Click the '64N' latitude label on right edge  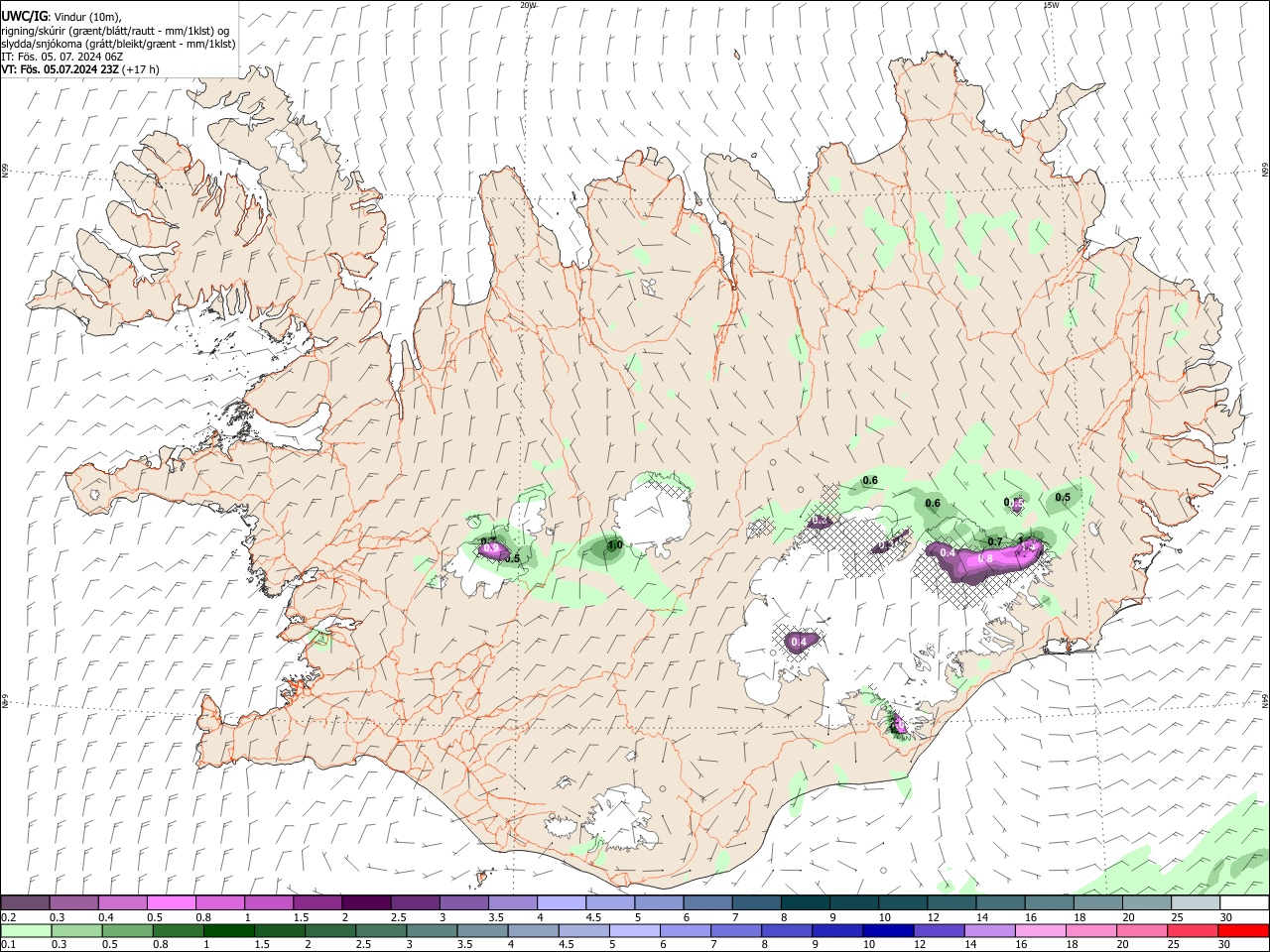click(1265, 701)
